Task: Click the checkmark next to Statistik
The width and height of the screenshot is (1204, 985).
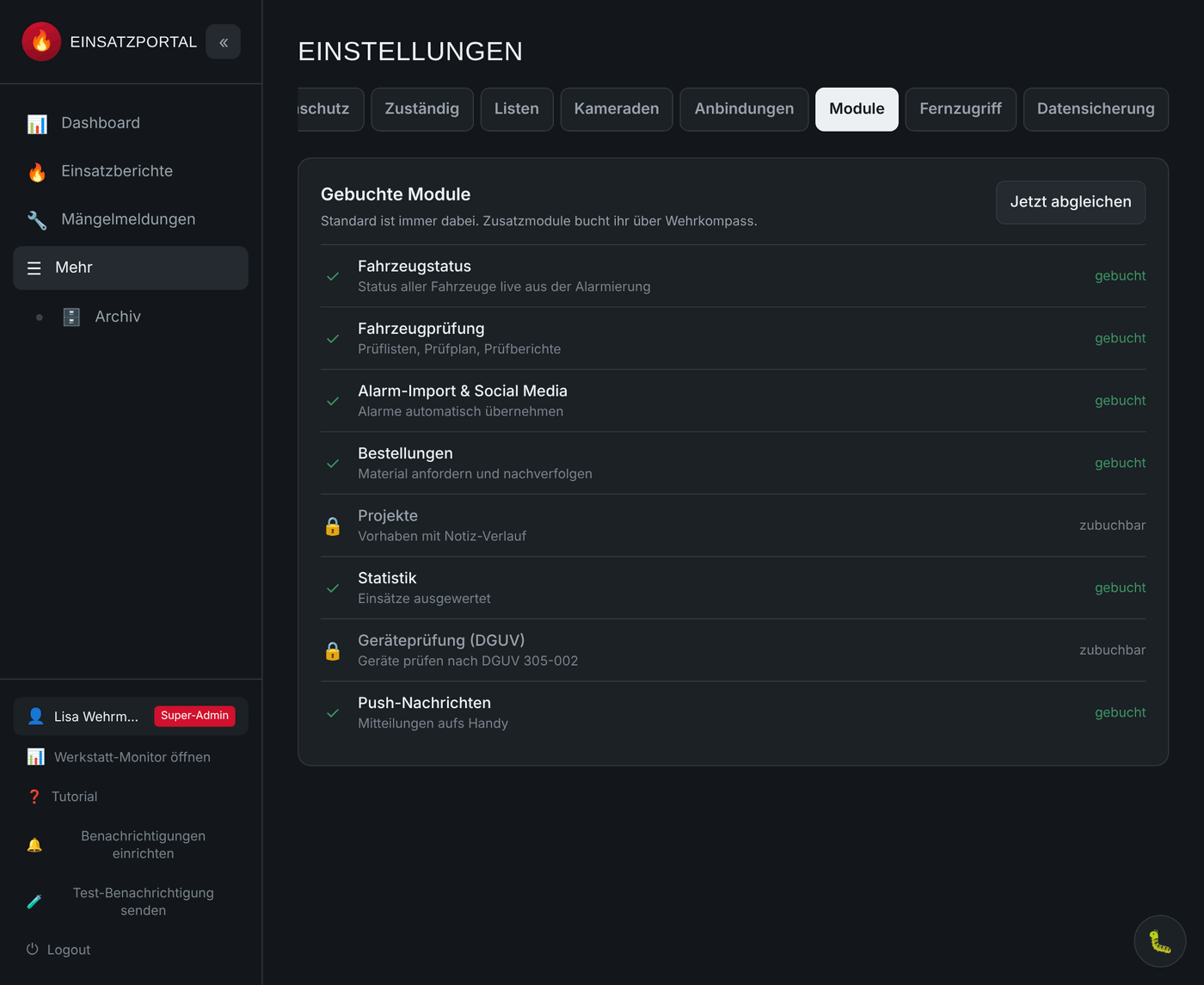Action: [333, 588]
